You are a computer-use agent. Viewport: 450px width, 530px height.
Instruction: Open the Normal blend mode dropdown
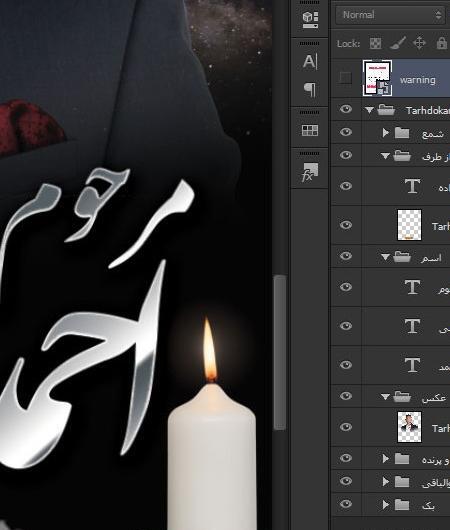pos(390,15)
